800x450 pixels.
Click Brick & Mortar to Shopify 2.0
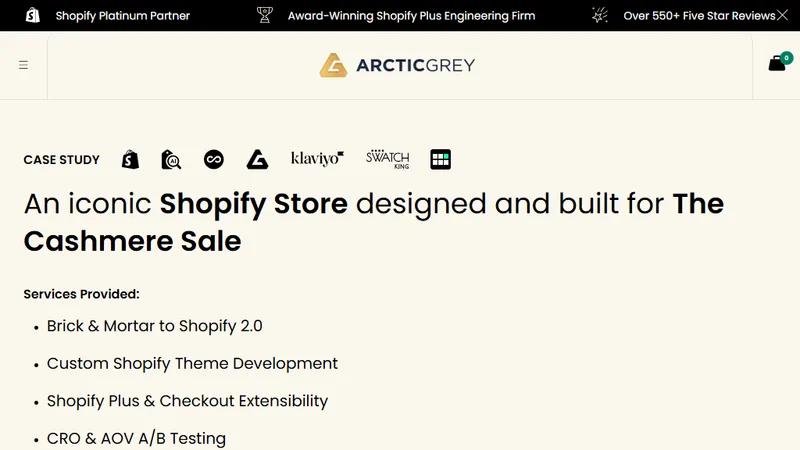(155, 326)
